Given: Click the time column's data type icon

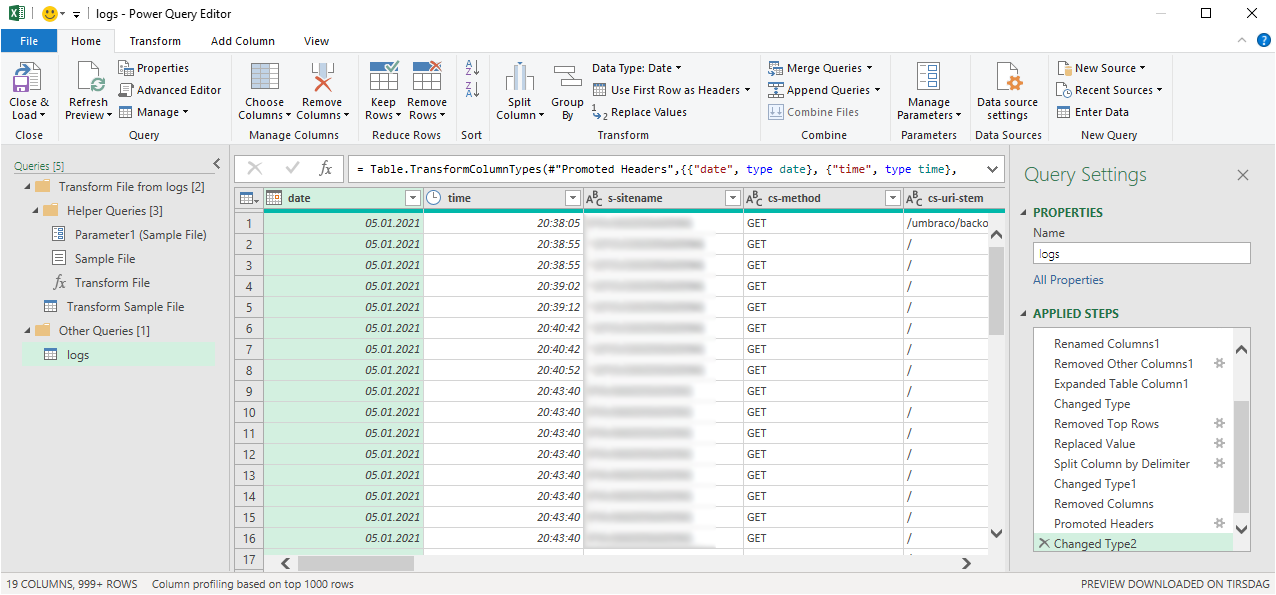Looking at the screenshot, I should [434, 198].
